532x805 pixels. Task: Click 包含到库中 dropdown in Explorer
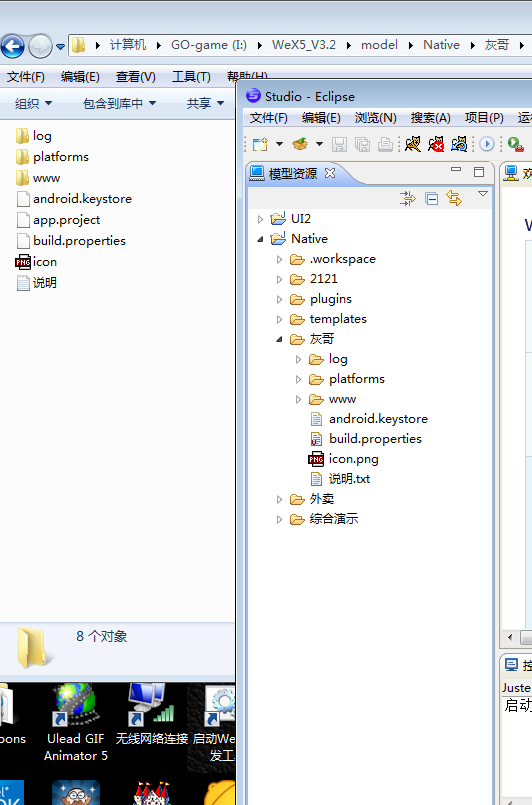click(x=120, y=103)
